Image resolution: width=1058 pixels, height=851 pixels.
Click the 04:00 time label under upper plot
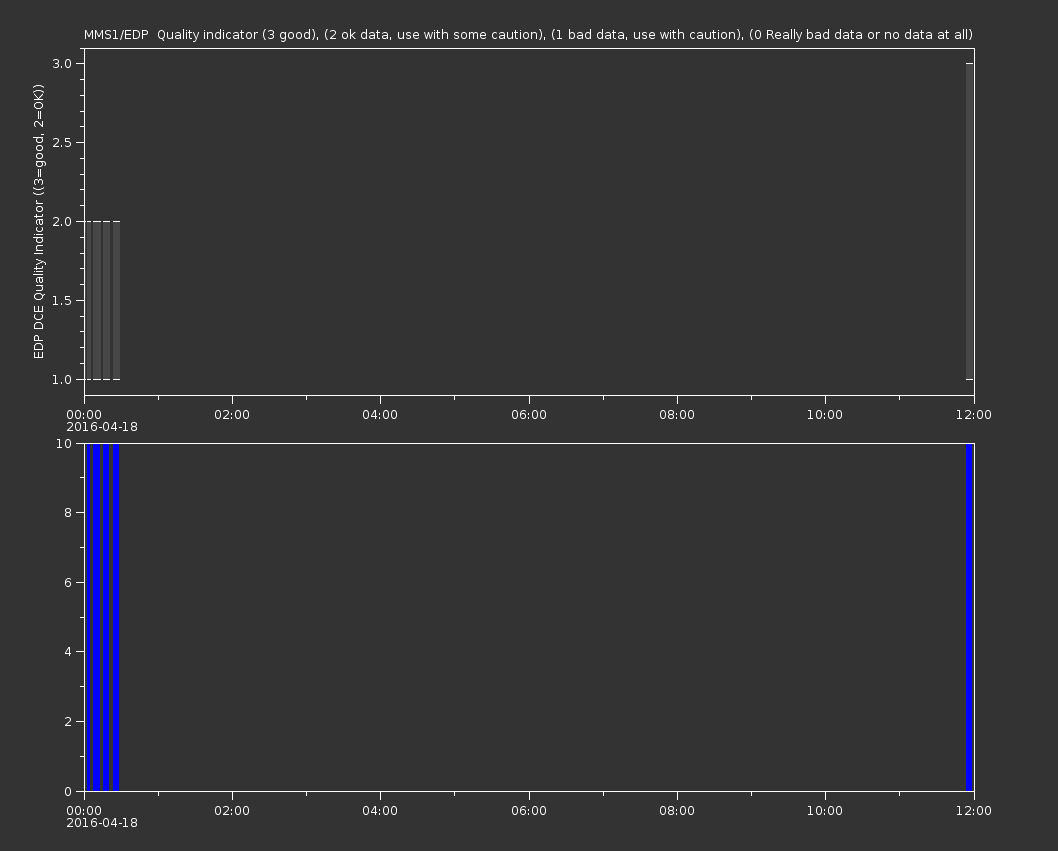click(380, 414)
